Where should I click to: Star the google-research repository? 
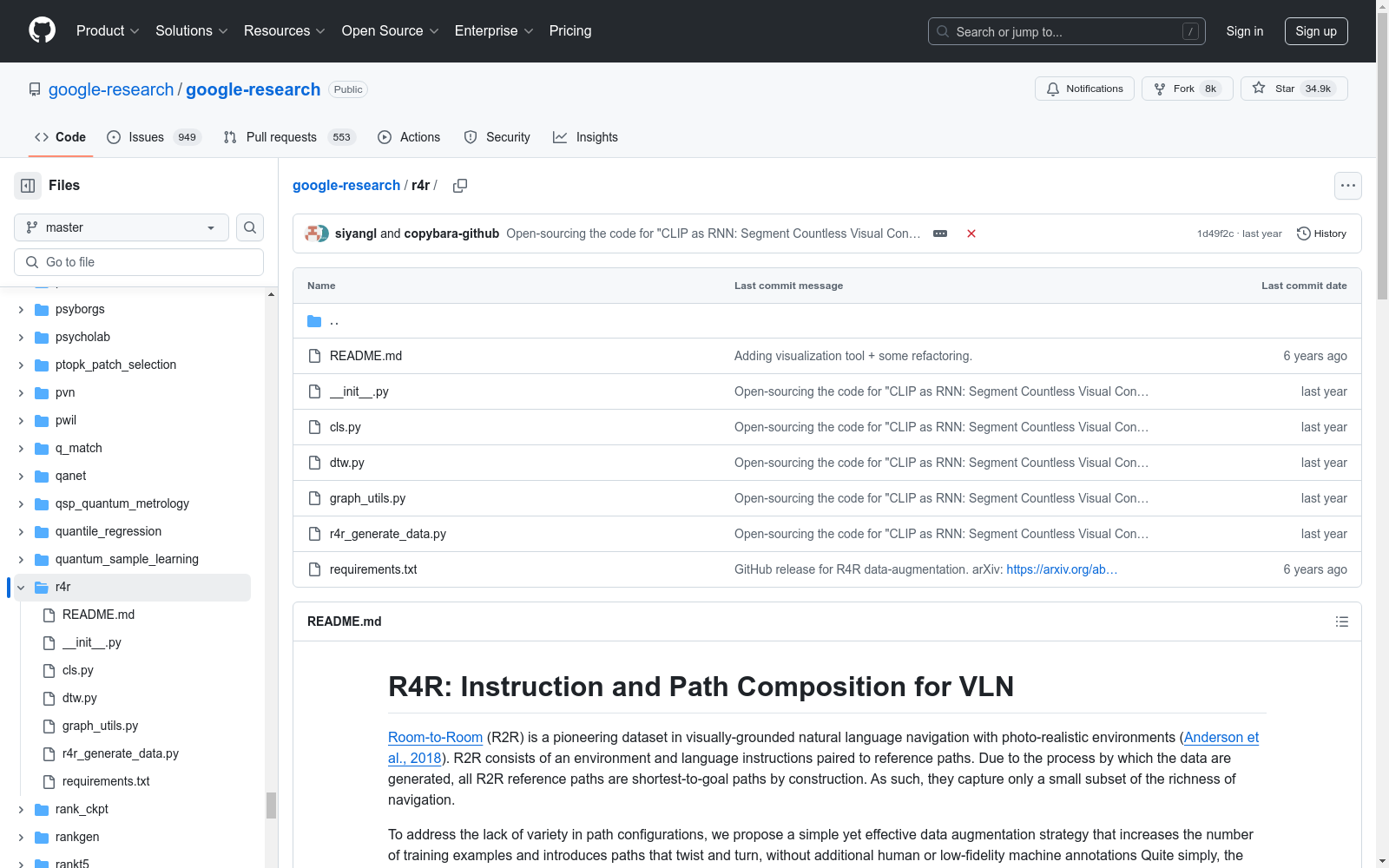1294,89
